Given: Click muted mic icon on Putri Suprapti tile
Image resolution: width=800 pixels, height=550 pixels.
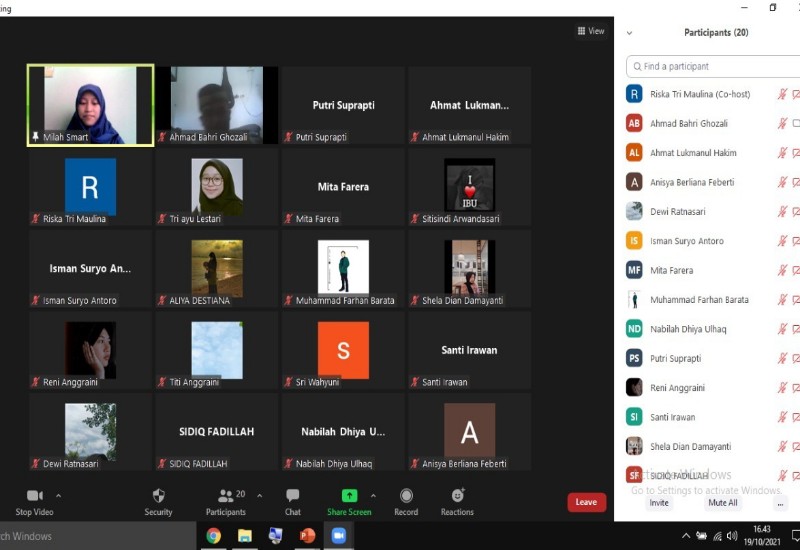Looking at the screenshot, I should [x=289, y=137].
